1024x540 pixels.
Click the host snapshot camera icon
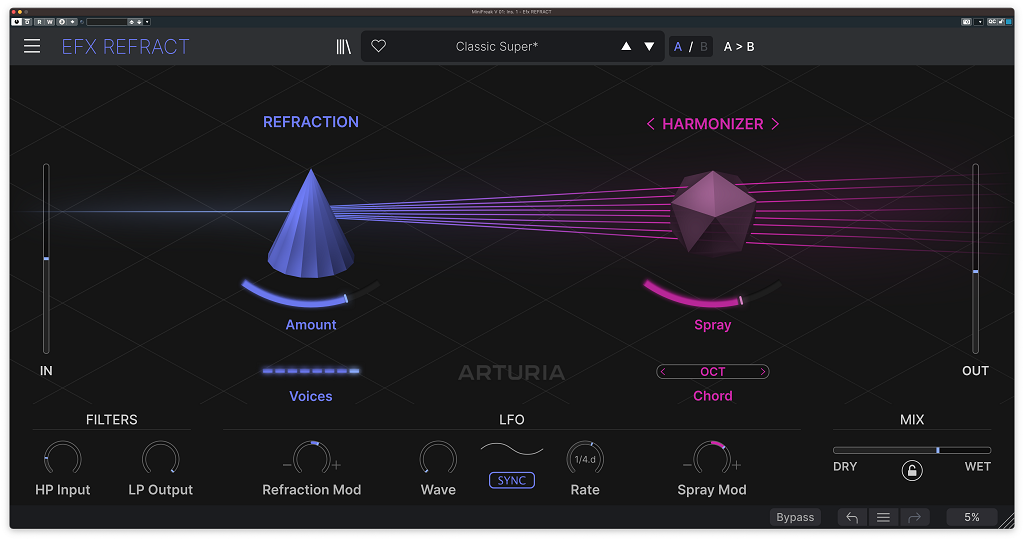(967, 22)
